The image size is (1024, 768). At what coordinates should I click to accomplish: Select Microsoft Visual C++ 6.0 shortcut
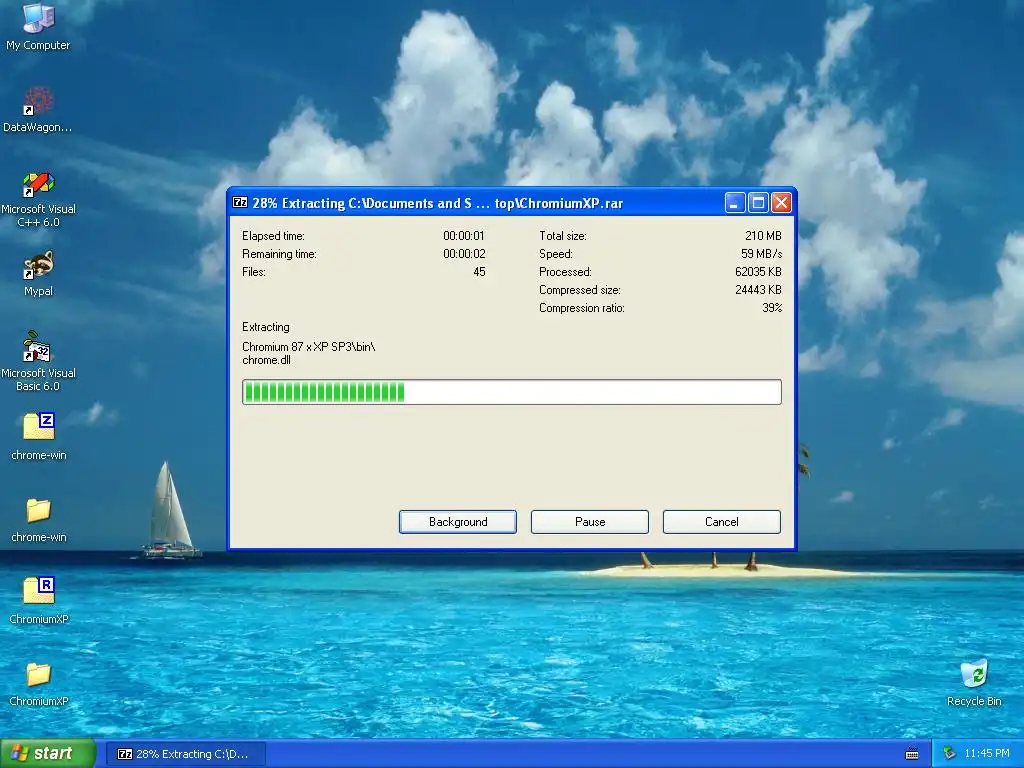(x=38, y=183)
